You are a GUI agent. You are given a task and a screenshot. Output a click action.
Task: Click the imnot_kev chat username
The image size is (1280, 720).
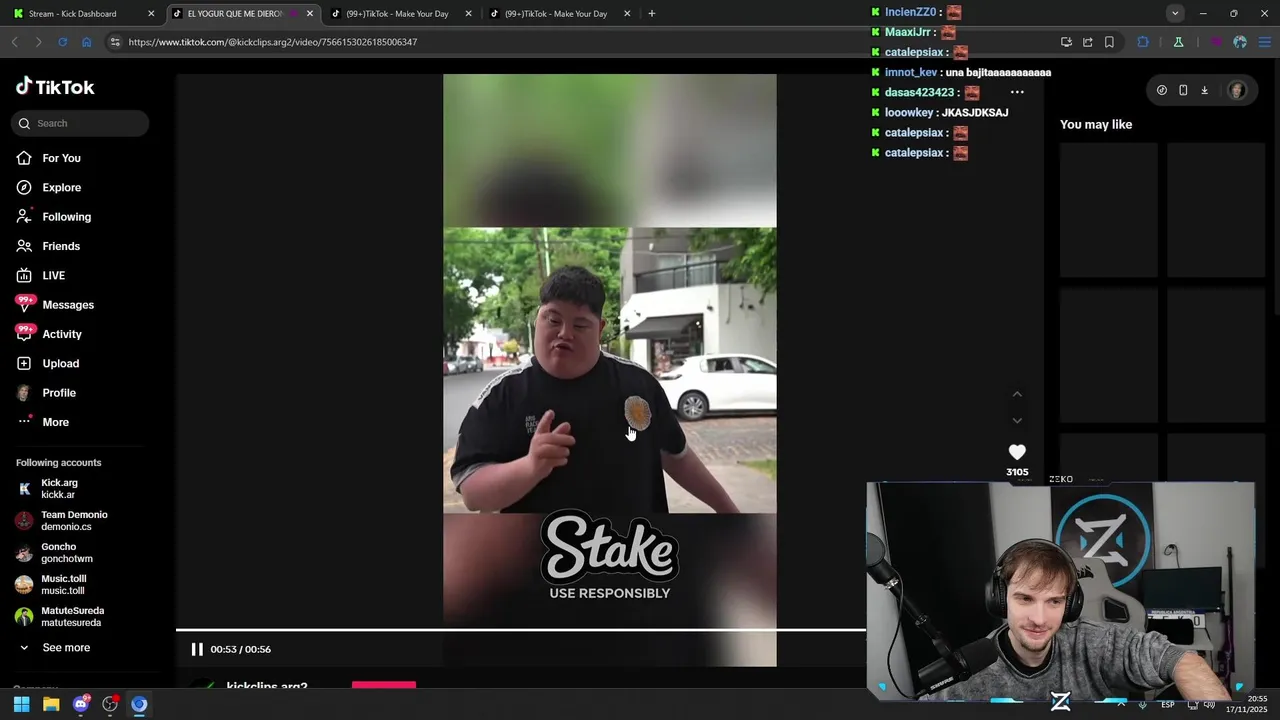pos(911,72)
